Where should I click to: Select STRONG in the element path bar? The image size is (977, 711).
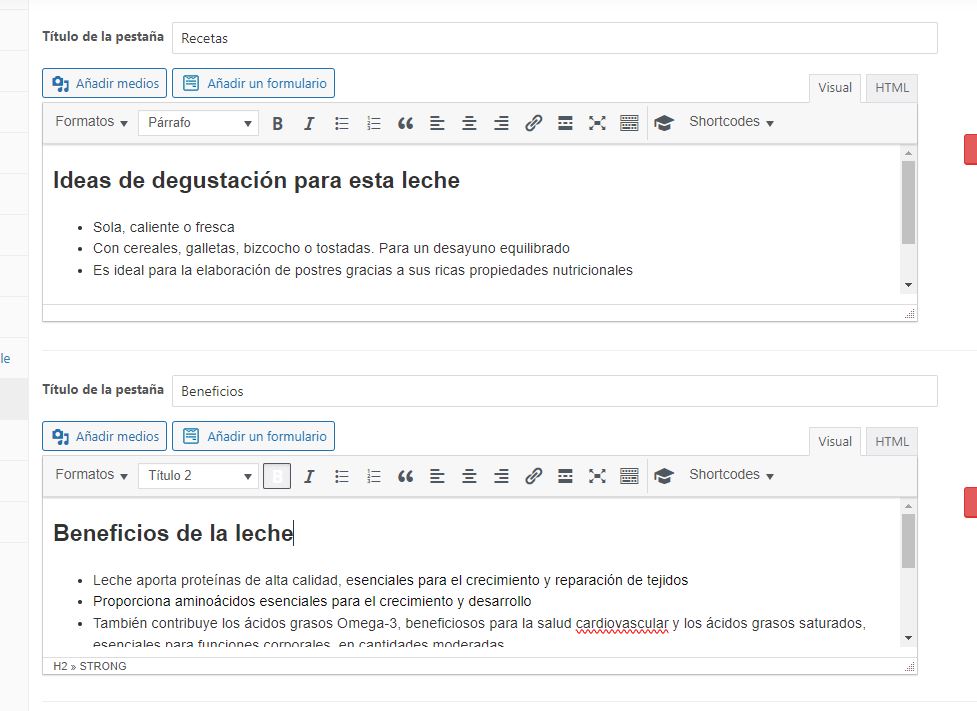coord(103,666)
